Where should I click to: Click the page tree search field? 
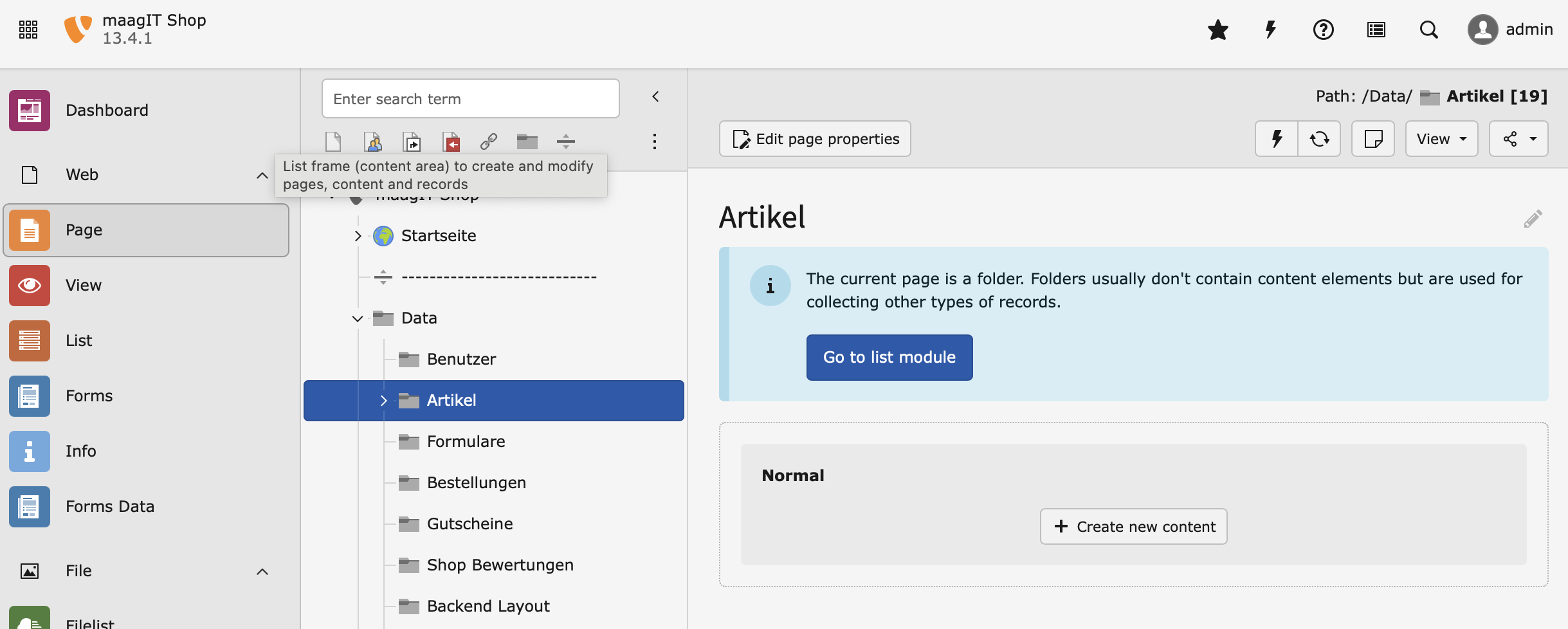[x=470, y=99]
